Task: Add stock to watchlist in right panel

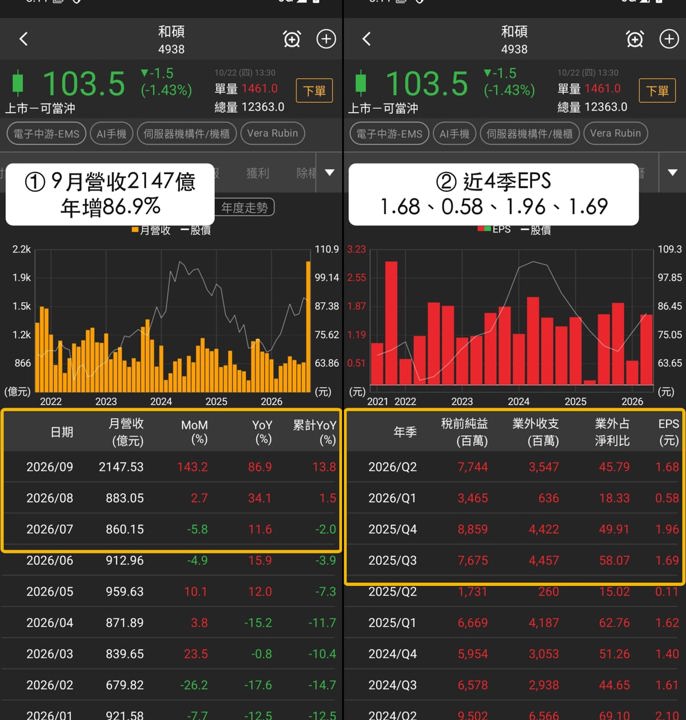Action: (669, 39)
